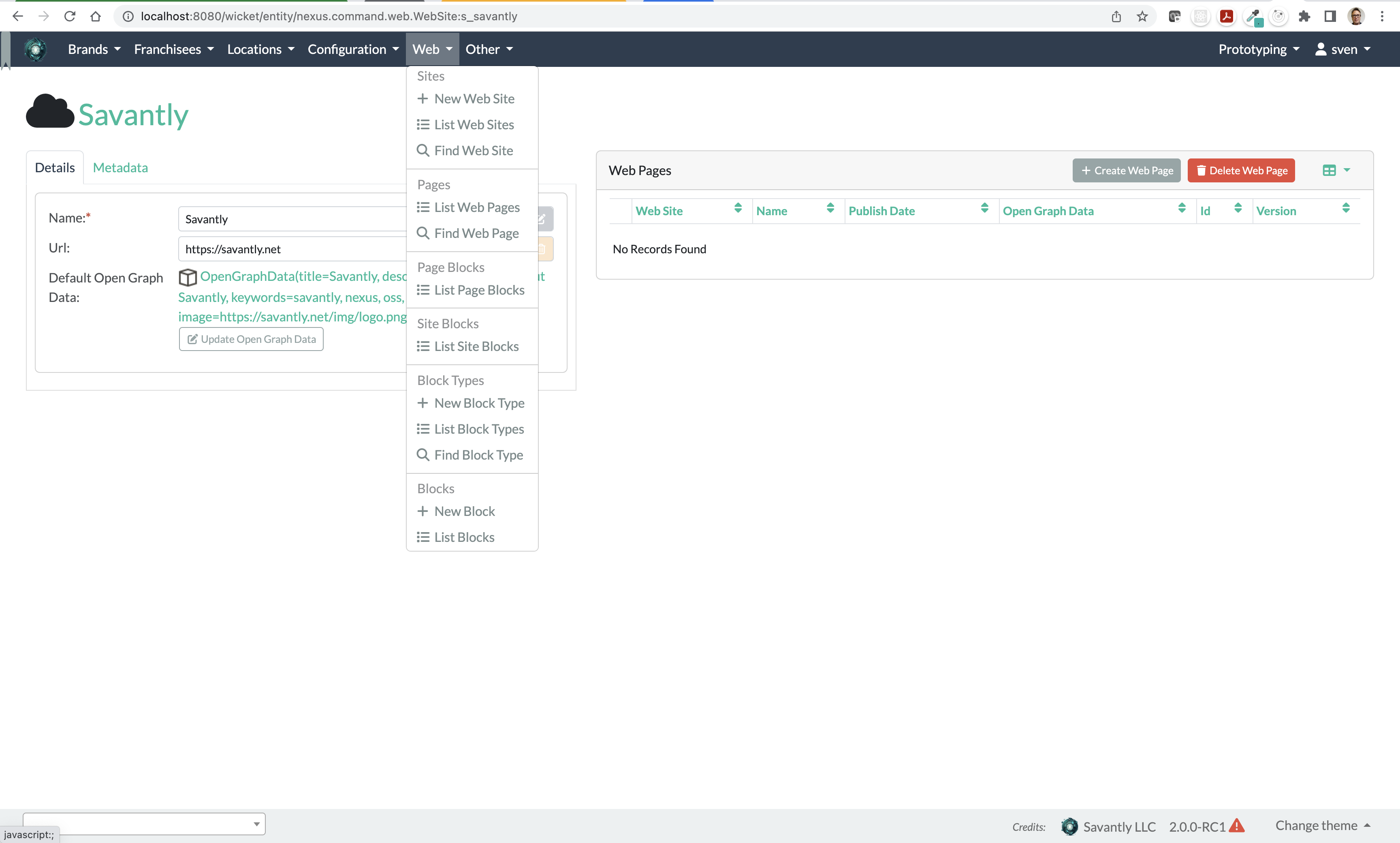Click the Savantly page title link
The width and height of the screenshot is (1400, 843).
pos(133,114)
